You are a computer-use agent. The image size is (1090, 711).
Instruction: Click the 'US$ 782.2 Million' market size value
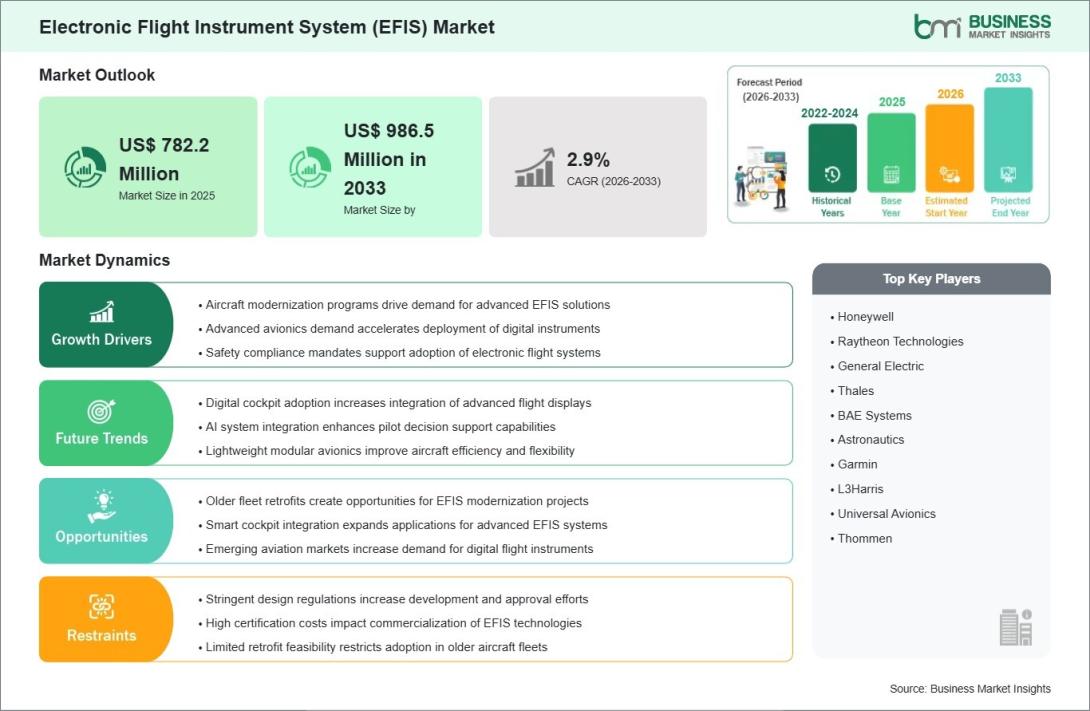click(x=164, y=159)
